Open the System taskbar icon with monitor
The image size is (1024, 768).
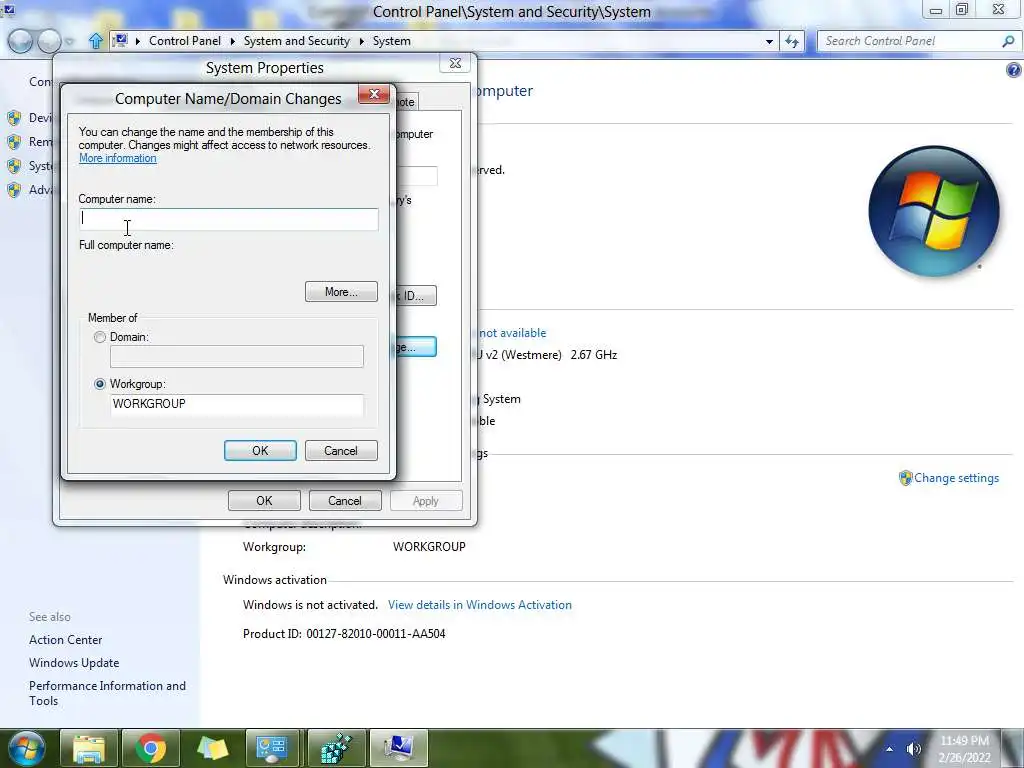tap(398, 748)
